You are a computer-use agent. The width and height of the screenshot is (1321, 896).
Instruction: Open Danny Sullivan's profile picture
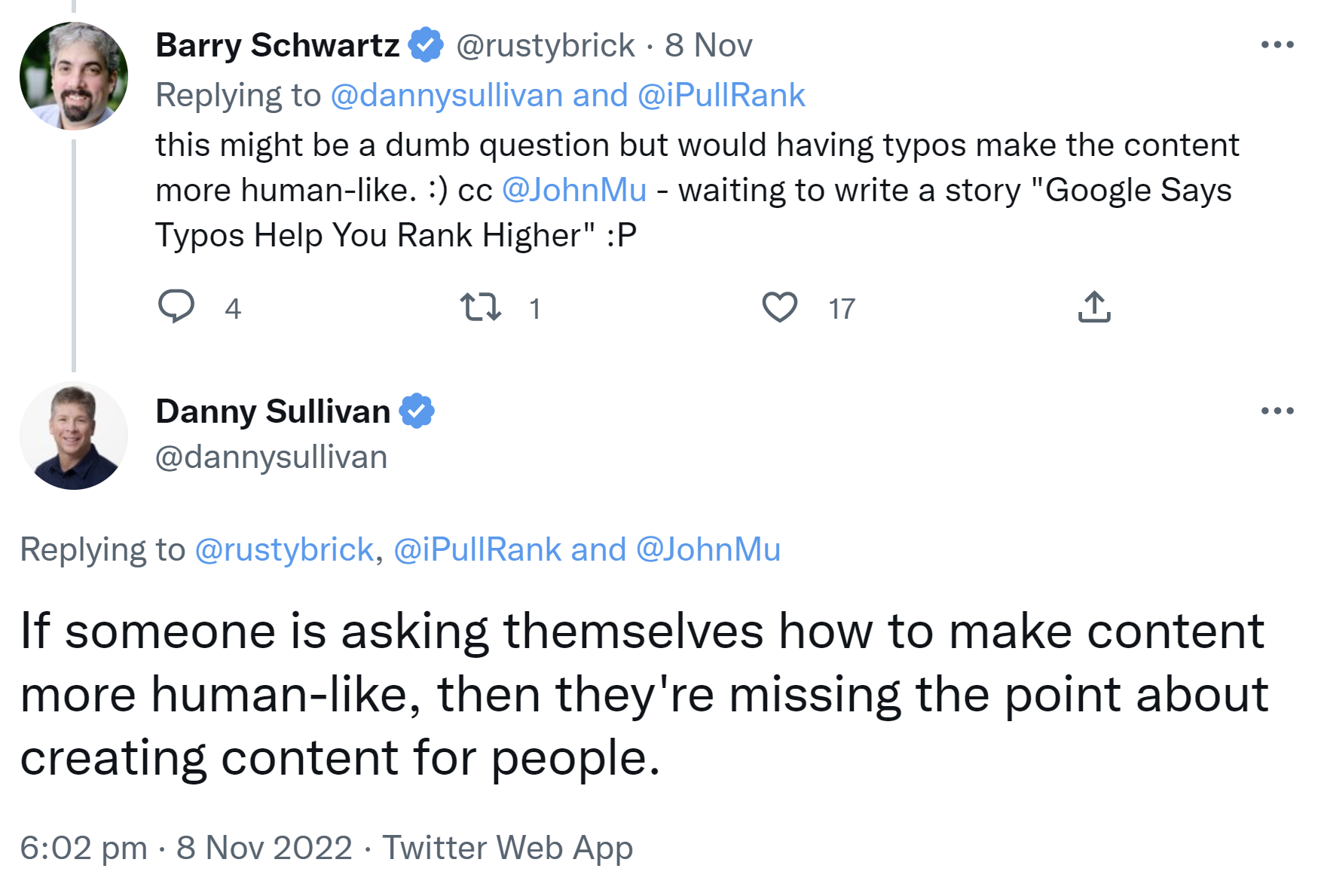coord(74,436)
